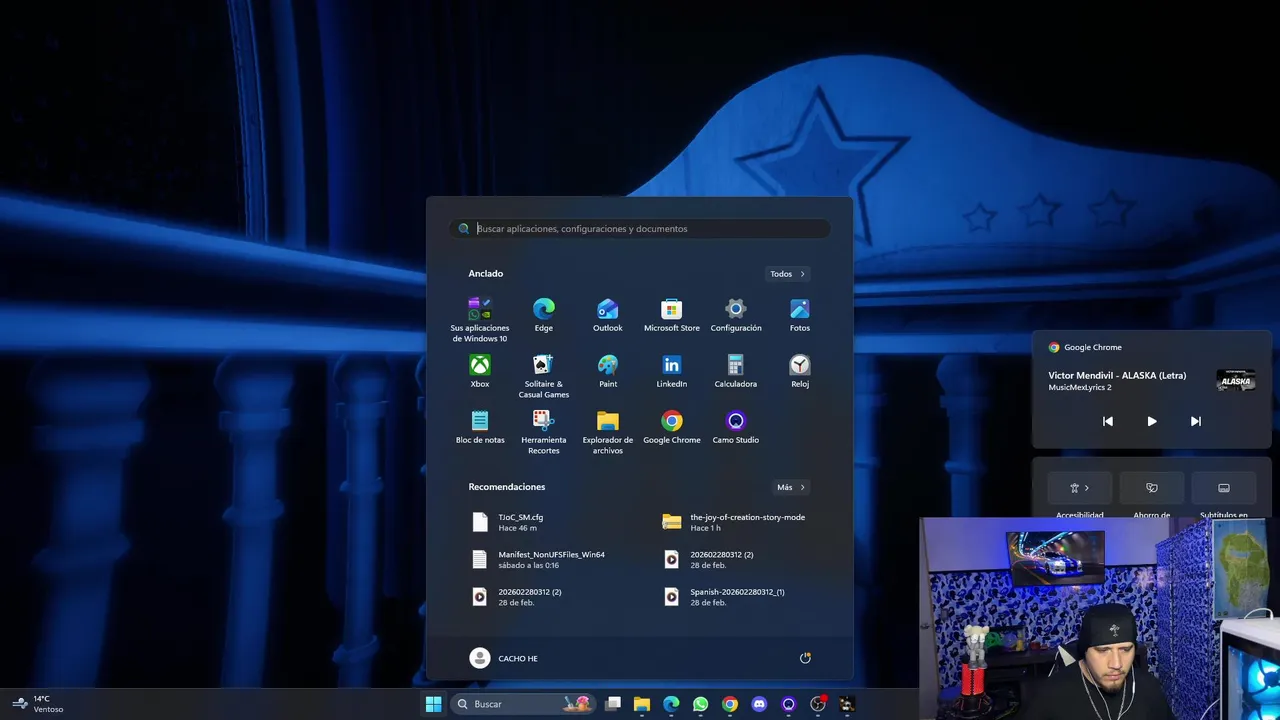Open the Calculadora app
Image resolution: width=1280 pixels, height=720 pixels.
pyautogui.click(x=736, y=371)
